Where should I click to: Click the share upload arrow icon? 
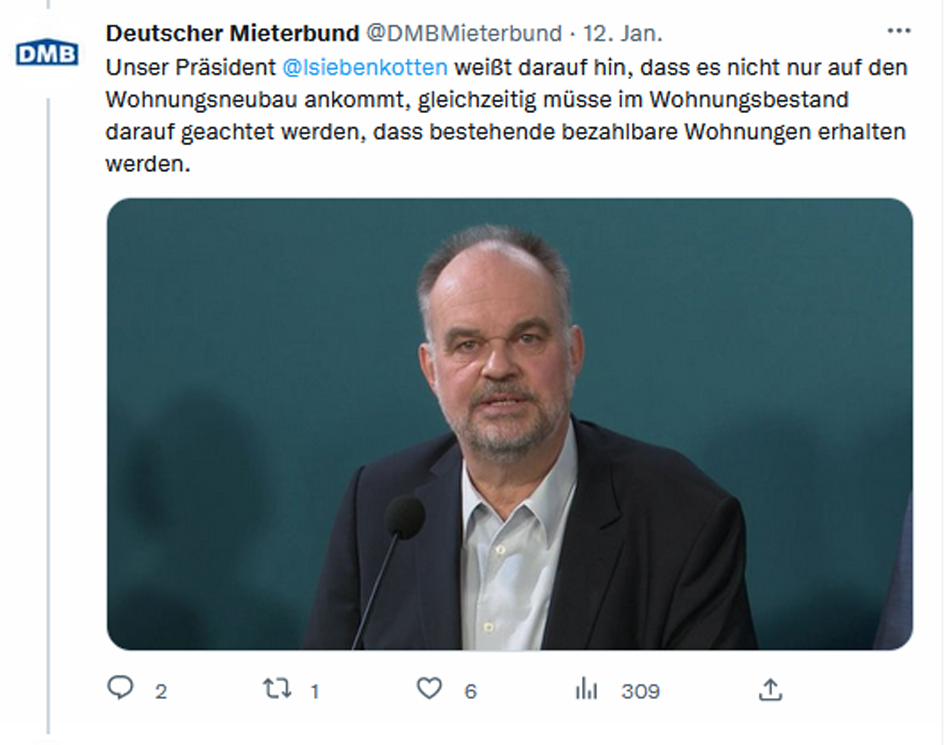point(770,689)
